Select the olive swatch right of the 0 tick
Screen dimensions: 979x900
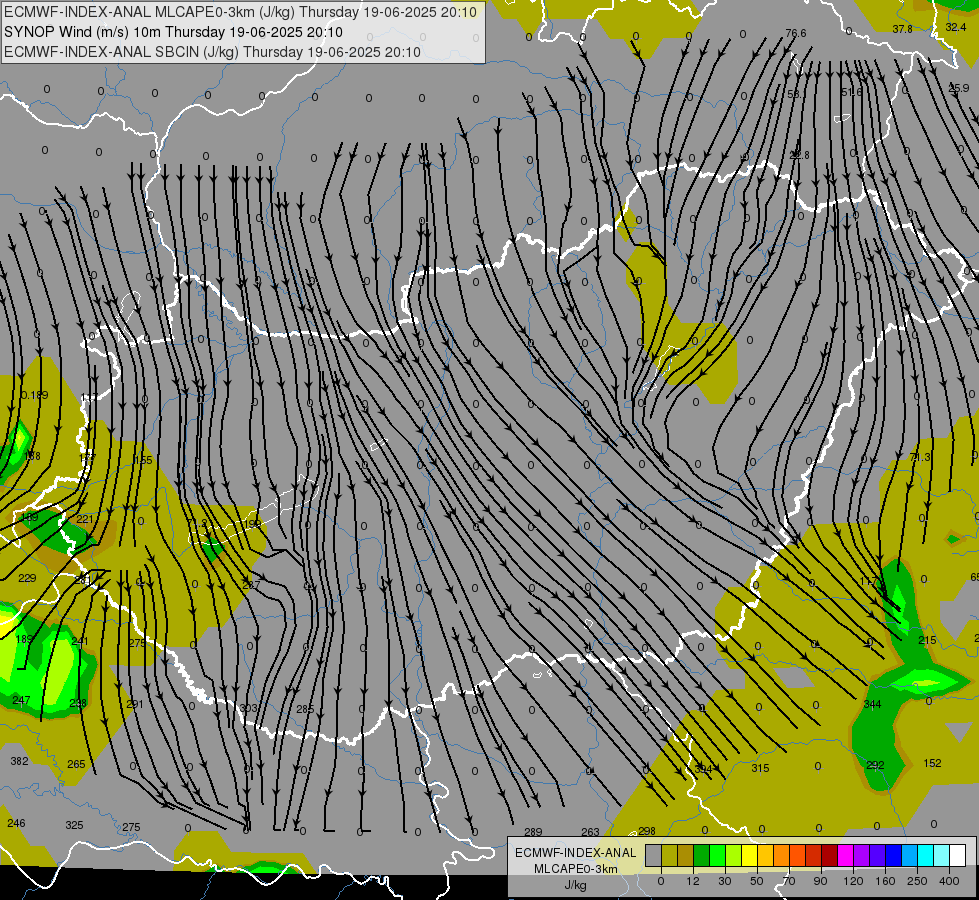(x=669, y=855)
